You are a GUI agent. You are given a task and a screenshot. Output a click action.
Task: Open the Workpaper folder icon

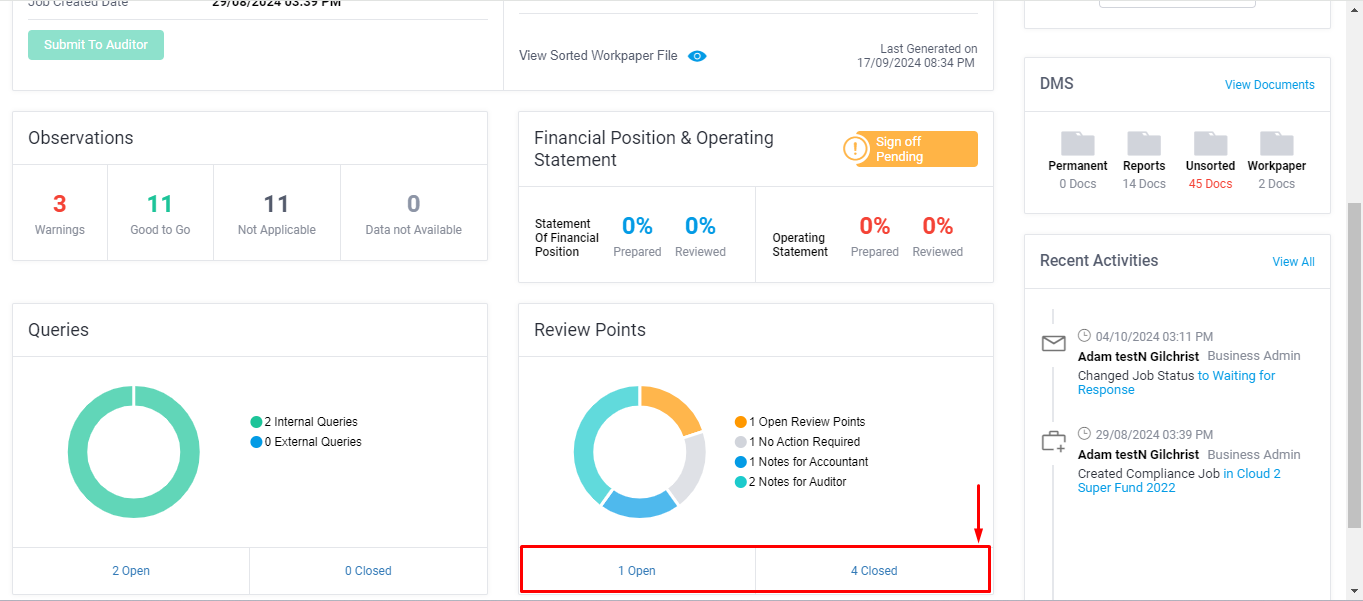(x=1276, y=144)
